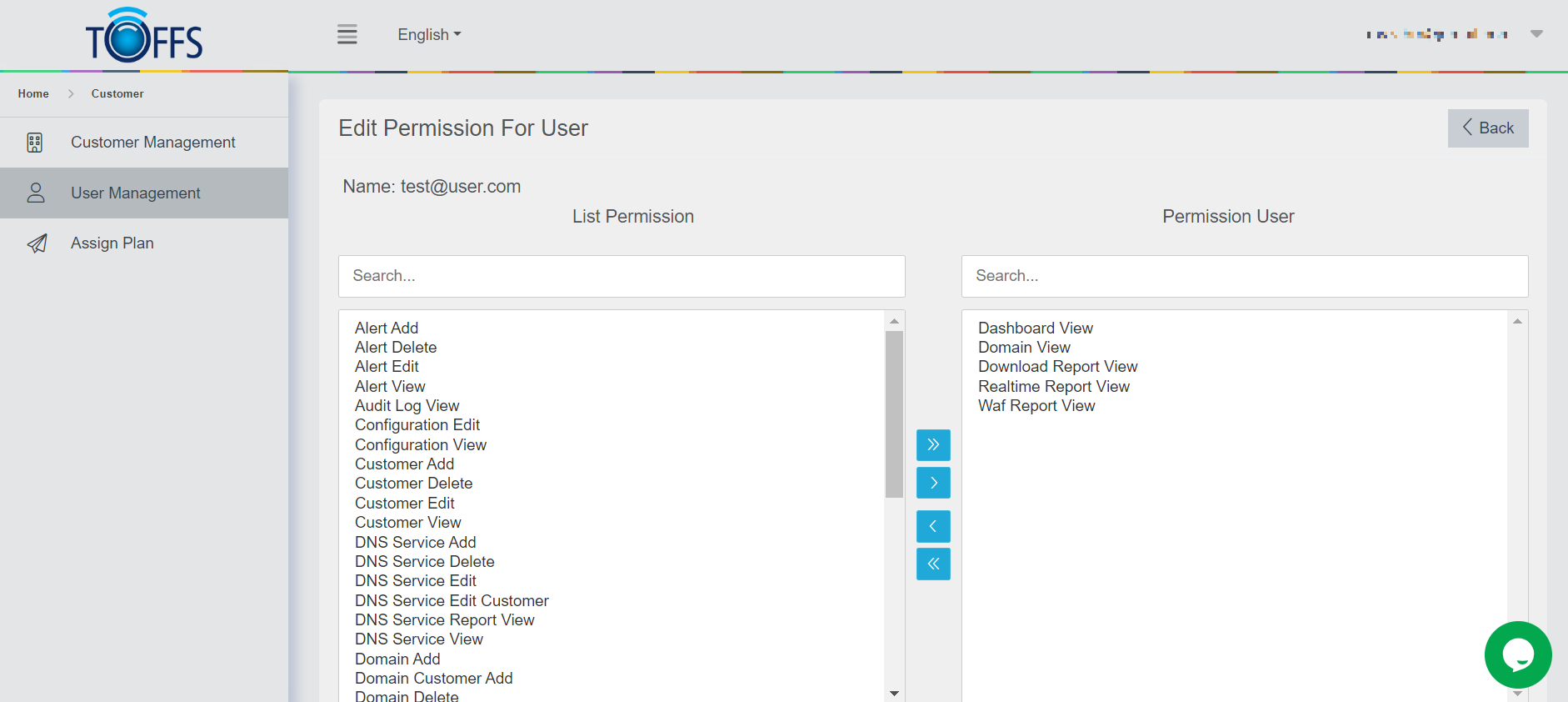Click the List Permission scrollbar thumb
This screenshot has height=702, width=1568.
pos(894,414)
